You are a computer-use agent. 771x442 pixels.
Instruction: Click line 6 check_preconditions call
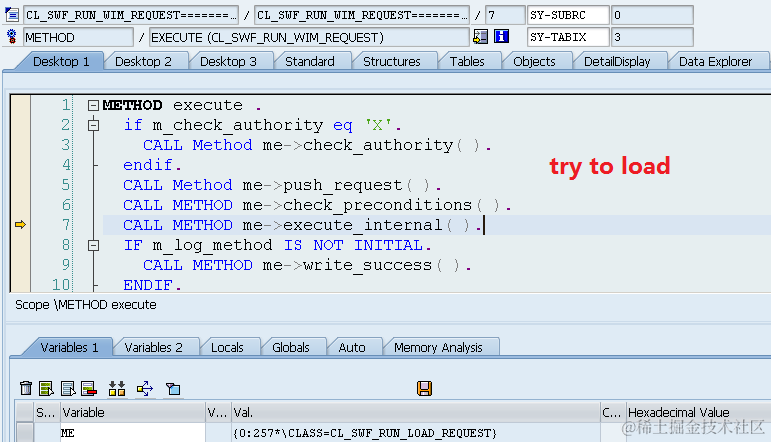click(317, 205)
